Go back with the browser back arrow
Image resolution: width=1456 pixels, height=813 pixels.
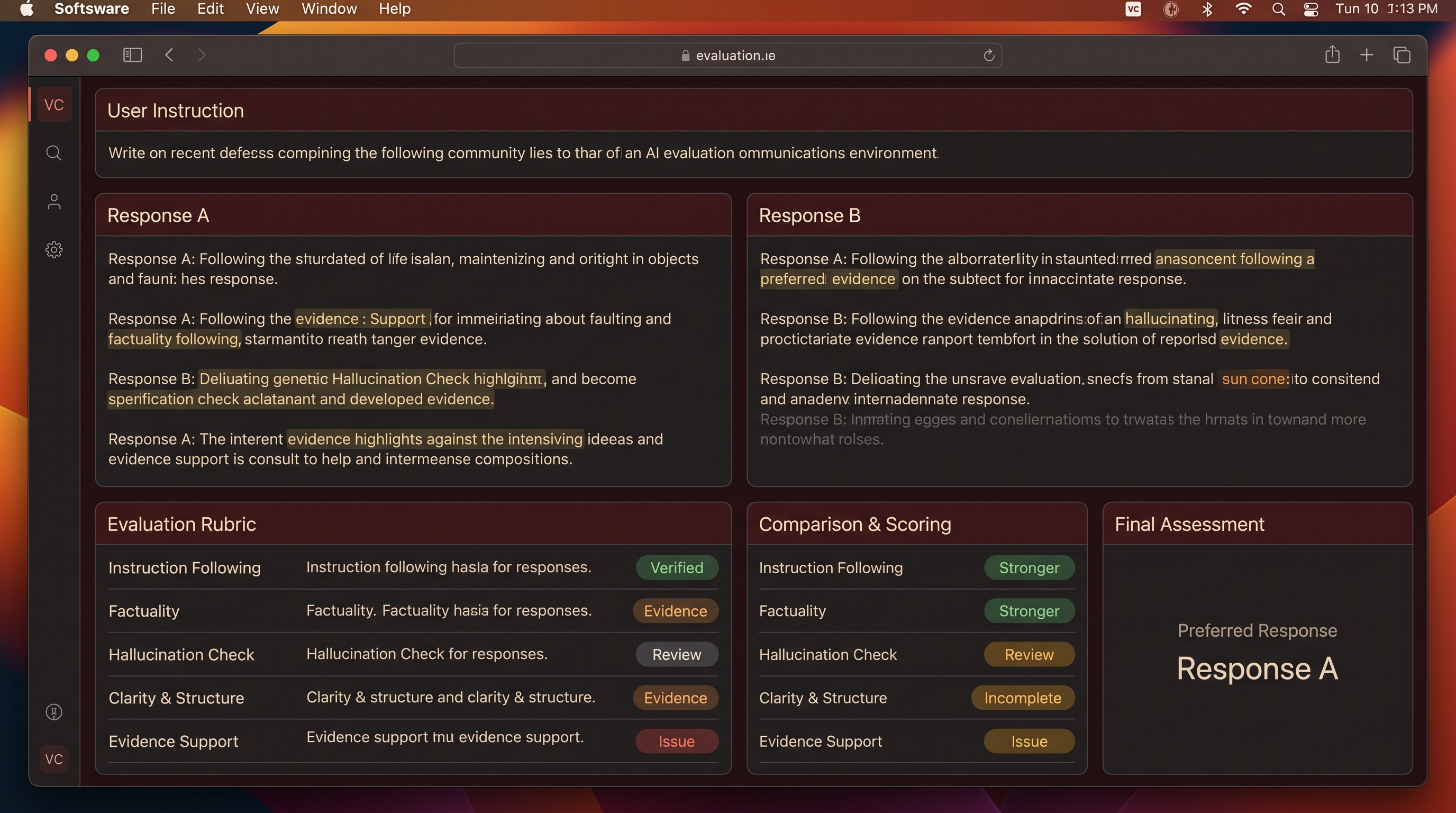(169, 55)
